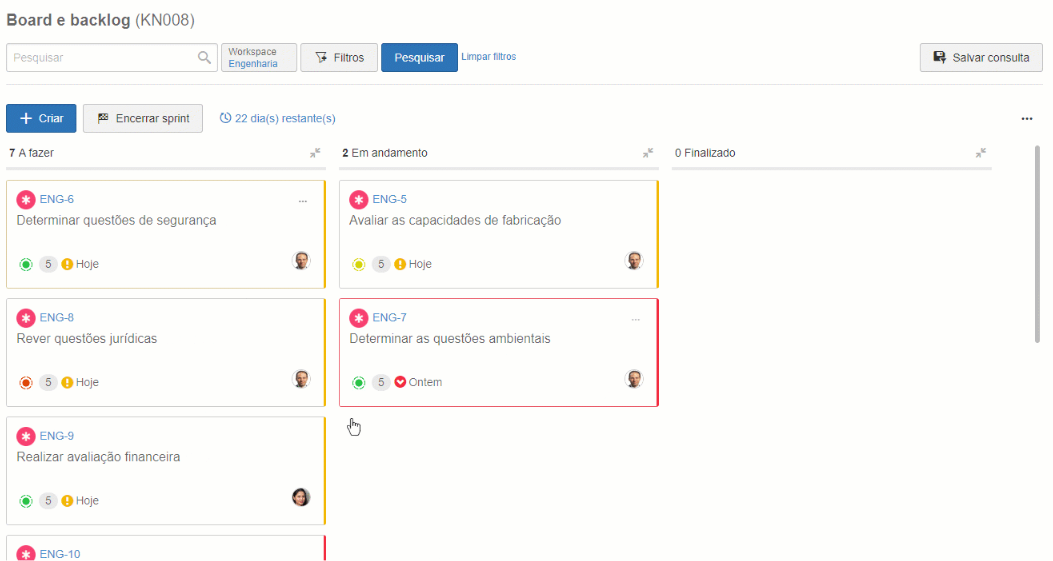Collapse the 'Em andamento' column

648,153
